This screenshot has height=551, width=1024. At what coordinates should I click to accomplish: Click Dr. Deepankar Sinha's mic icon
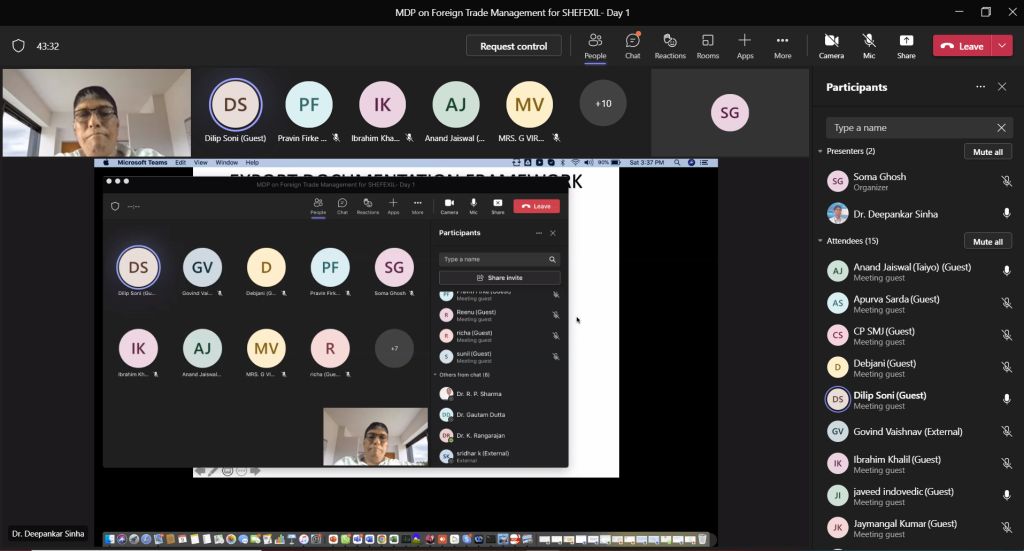[1006, 213]
